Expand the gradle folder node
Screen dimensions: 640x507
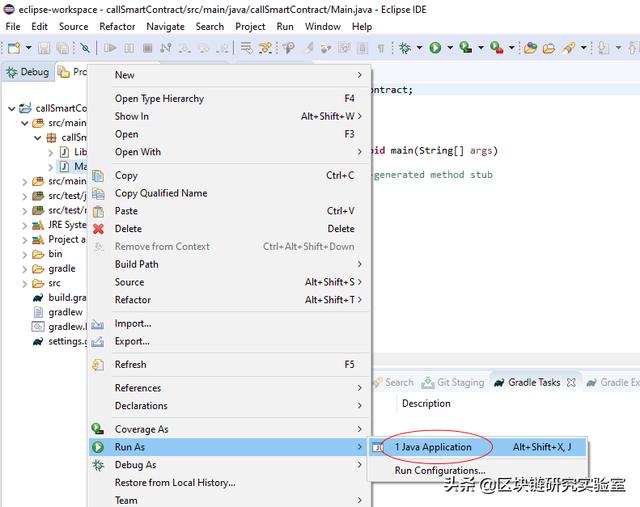point(24,269)
